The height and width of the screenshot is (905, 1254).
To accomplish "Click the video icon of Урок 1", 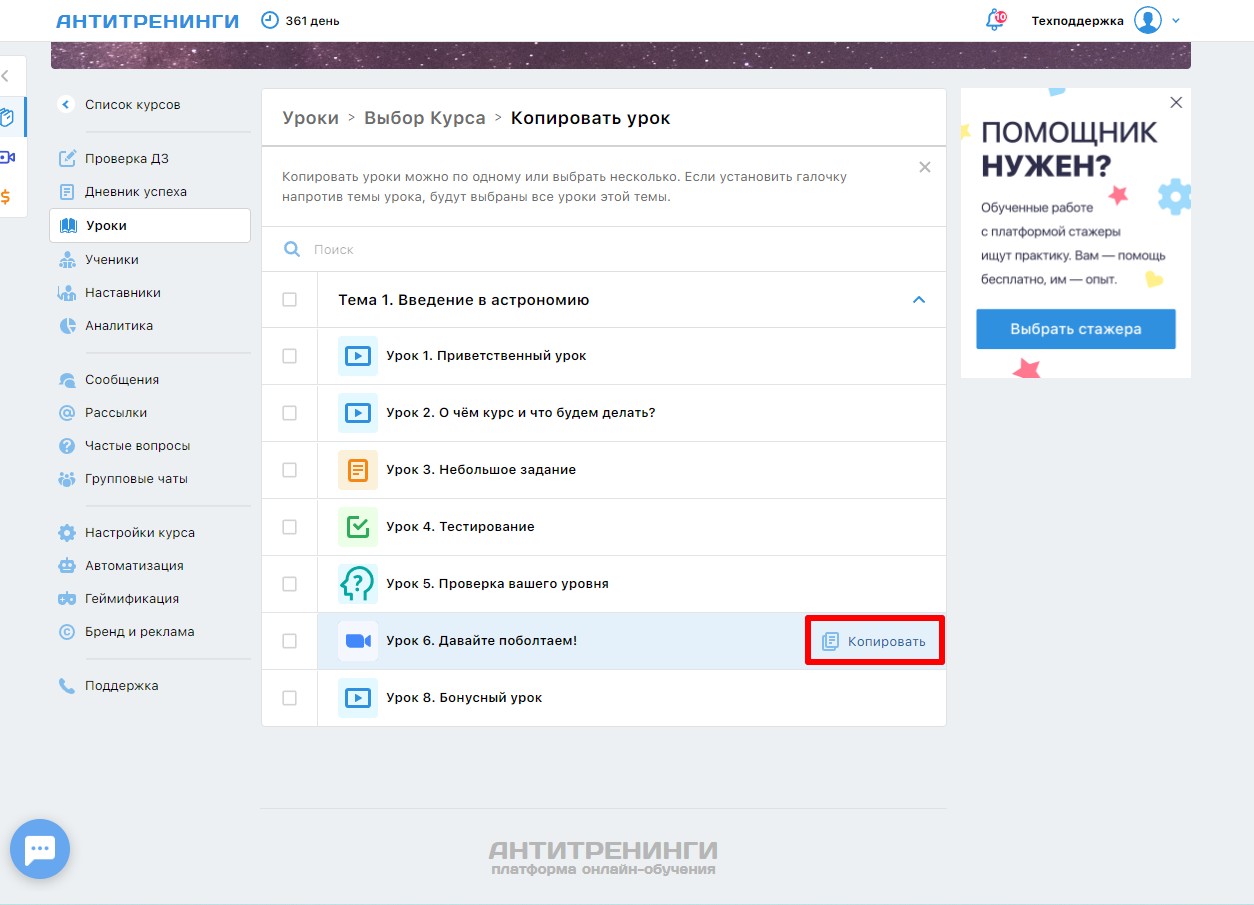I will point(357,356).
